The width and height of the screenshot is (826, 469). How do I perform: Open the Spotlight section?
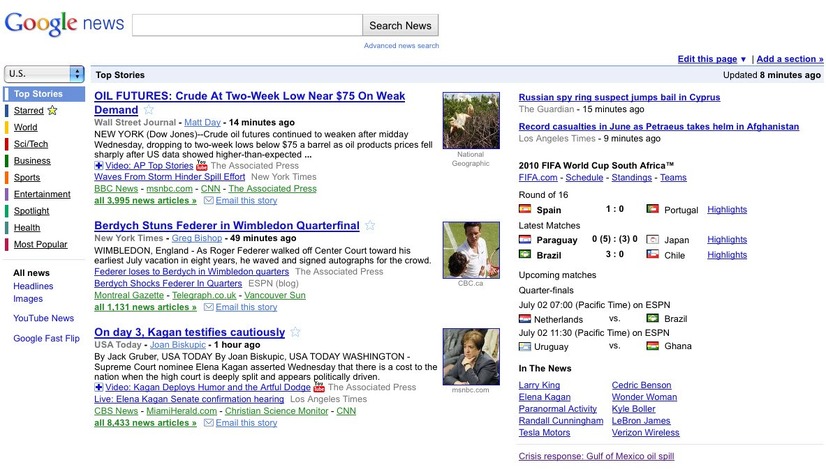click(x=31, y=211)
